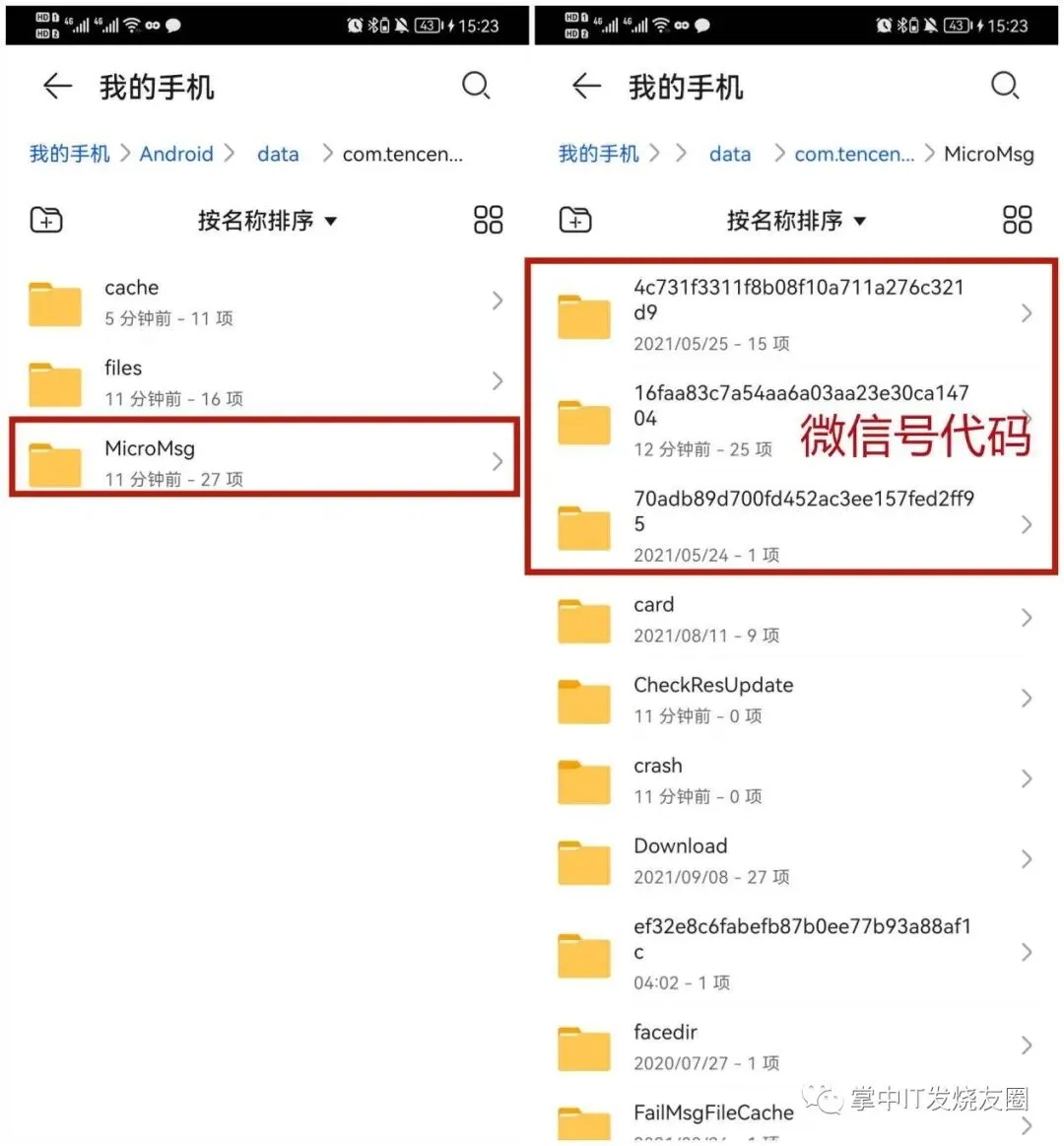Expand the CheckResUpdate folder chevron
This screenshot has width=1064, height=1146.
1027,698
